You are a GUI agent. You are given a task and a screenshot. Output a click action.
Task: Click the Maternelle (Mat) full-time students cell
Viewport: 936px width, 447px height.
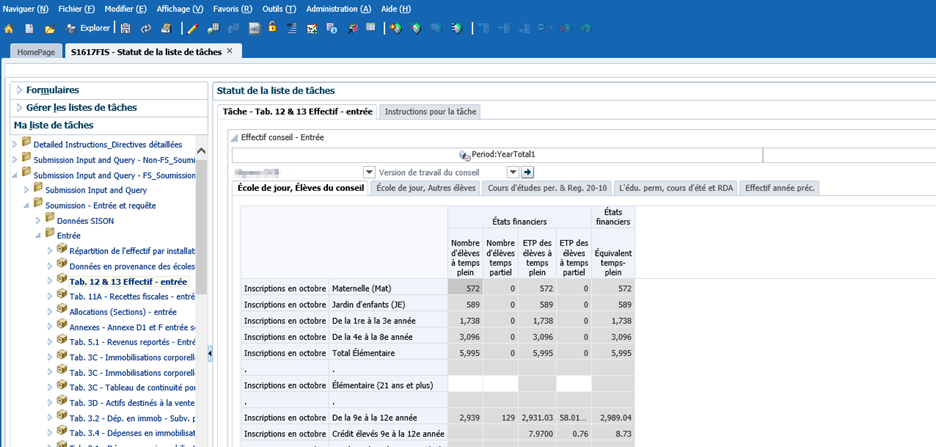[x=464, y=288]
